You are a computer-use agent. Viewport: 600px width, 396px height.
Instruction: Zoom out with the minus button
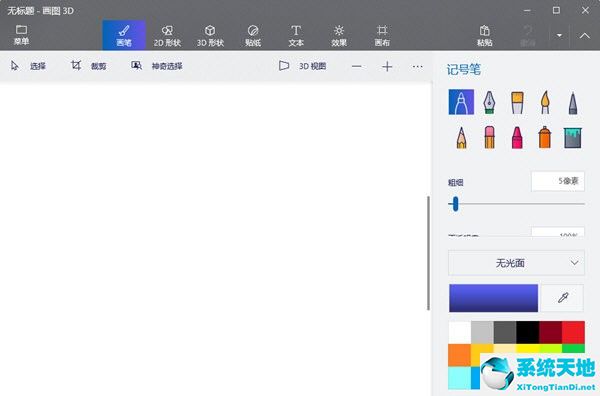pyautogui.click(x=357, y=67)
